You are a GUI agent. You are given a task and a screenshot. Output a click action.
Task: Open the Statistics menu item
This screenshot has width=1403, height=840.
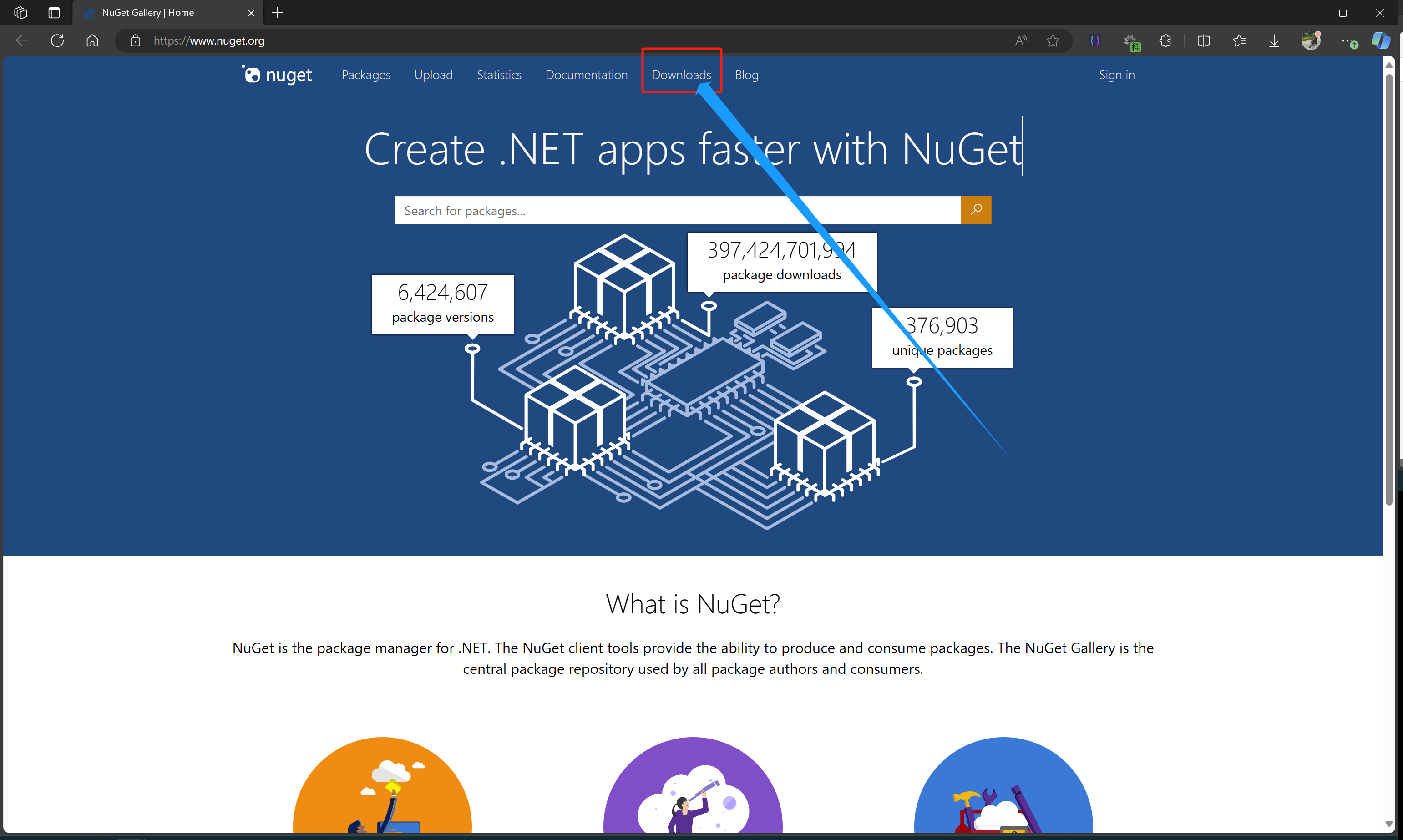(499, 75)
